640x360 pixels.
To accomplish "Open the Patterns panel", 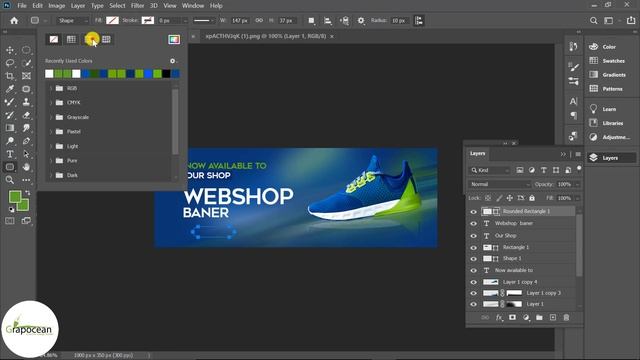I will tap(607, 89).
